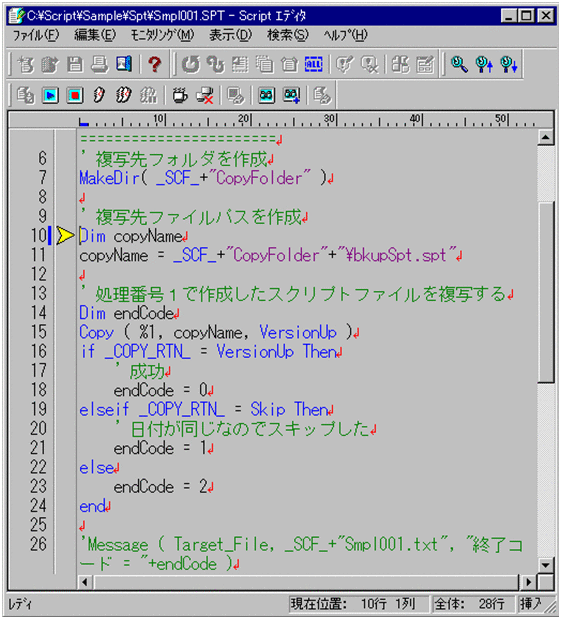The width and height of the screenshot is (563, 620).
Task: Click the binoculars watch icon
Action: pyautogui.click(x=267, y=95)
